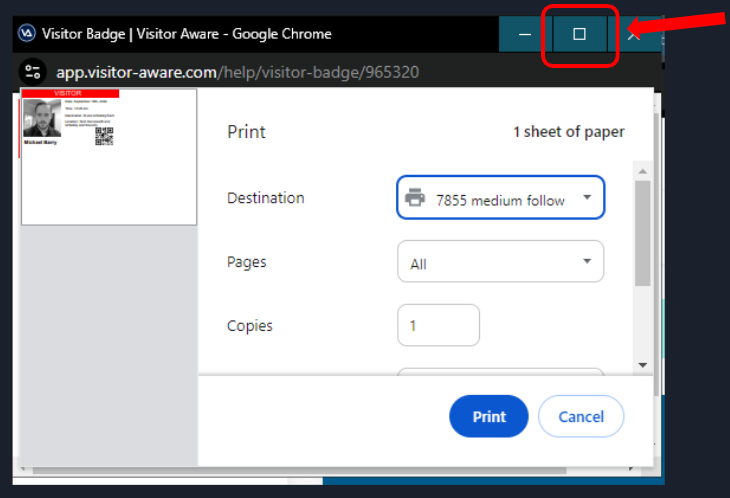Screen dimensions: 730x498
Task: Open the Destination printer dropdown
Action: [500, 198]
